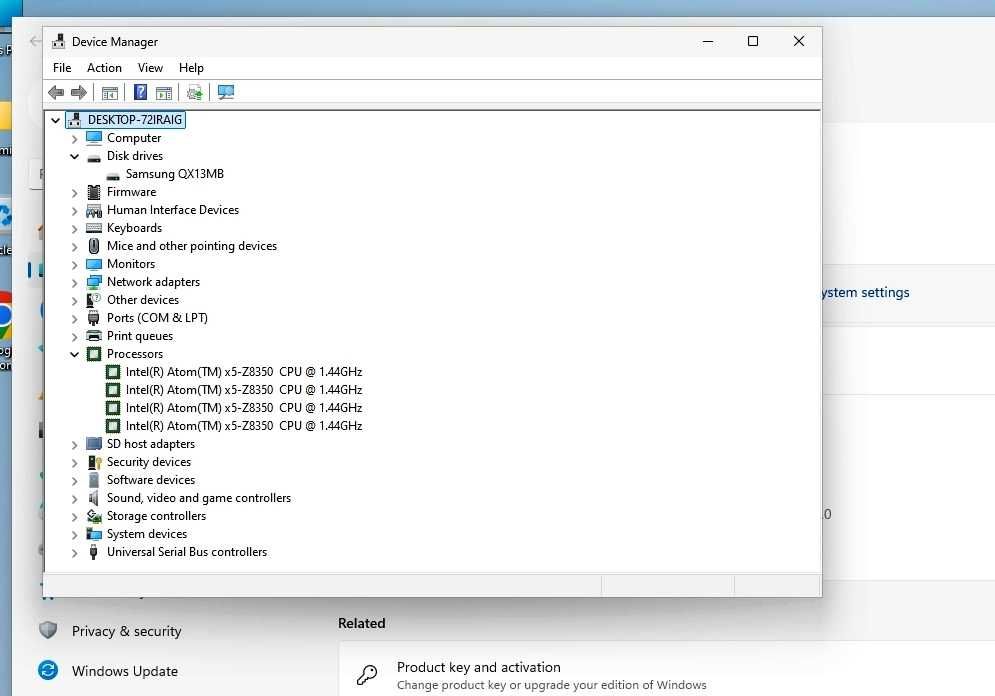This screenshot has width=995, height=696.
Task: Expand the Keyboards category
Action: [x=74, y=228]
